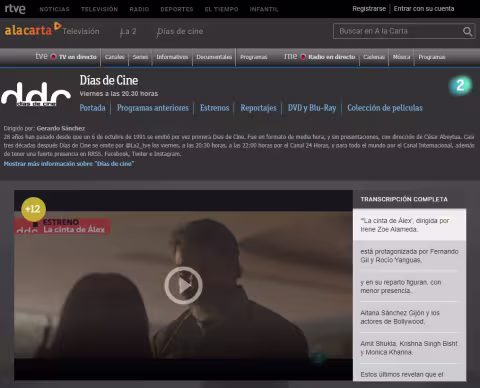Play the La cinta de Álex video
Viewport: 480px width, 388px height.
(x=183, y=285)
